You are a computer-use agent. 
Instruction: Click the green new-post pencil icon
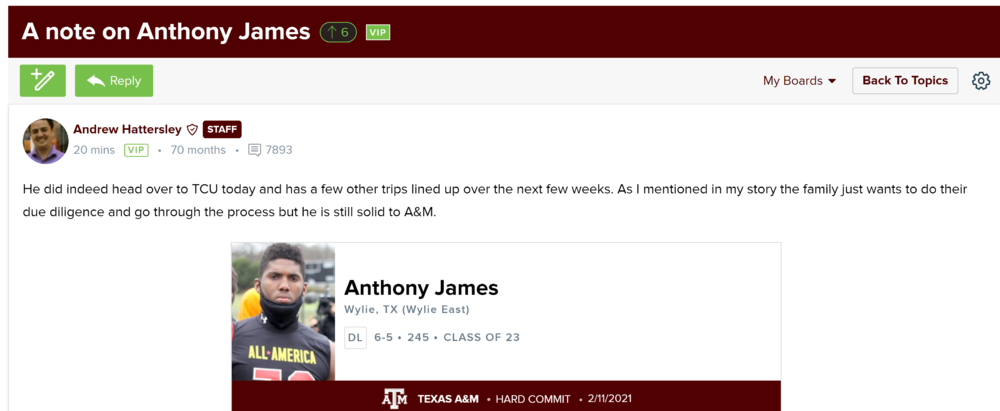coord(43,81)
